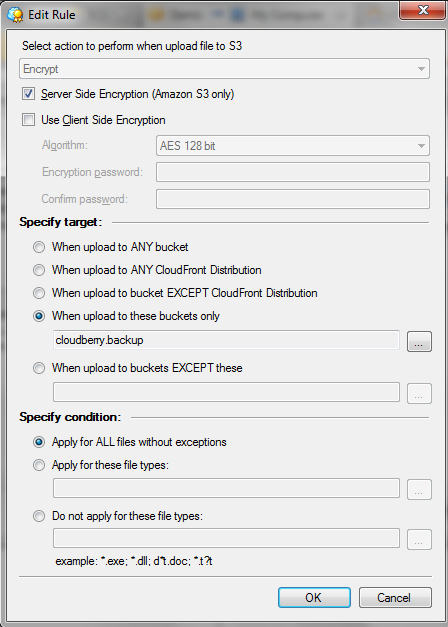Select Apply for ALL files without exceptions
The image size is (448, 627).
[39, 442]
